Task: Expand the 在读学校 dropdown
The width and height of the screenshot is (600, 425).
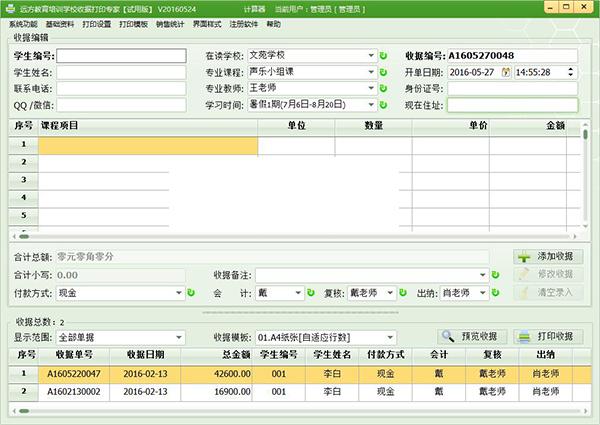Action: 371,56
